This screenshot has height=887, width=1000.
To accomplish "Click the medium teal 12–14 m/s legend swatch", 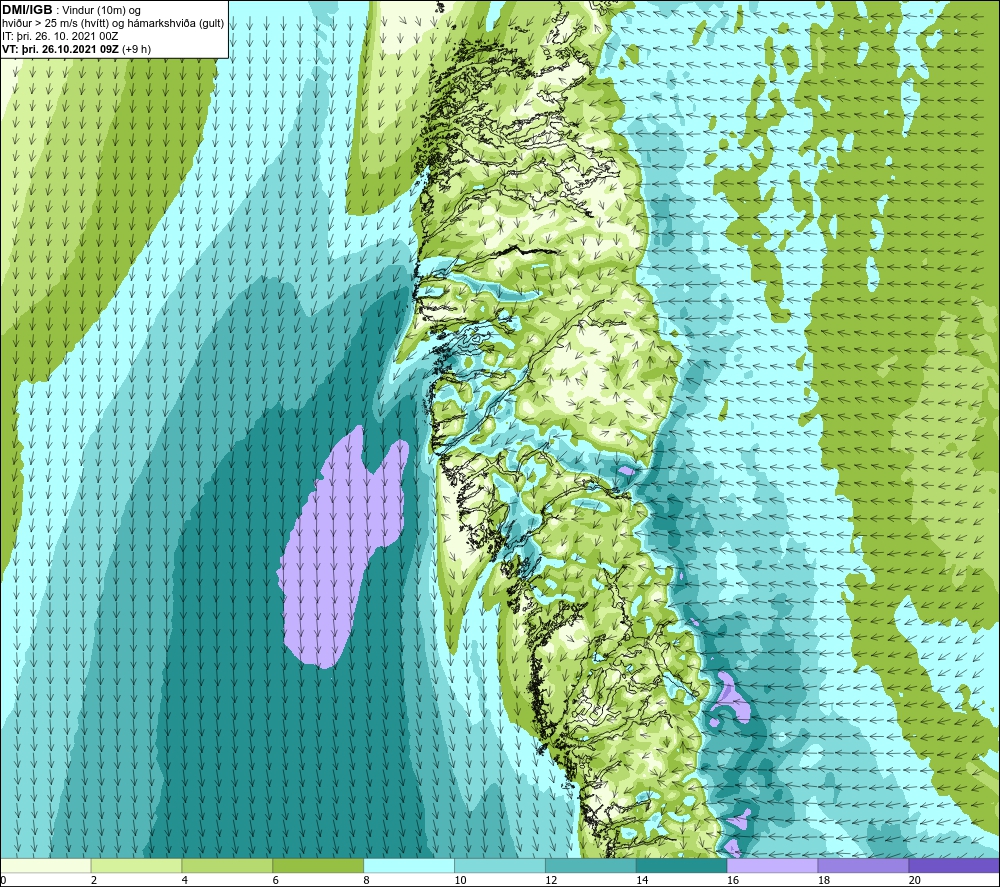I will tap(591, 865).
